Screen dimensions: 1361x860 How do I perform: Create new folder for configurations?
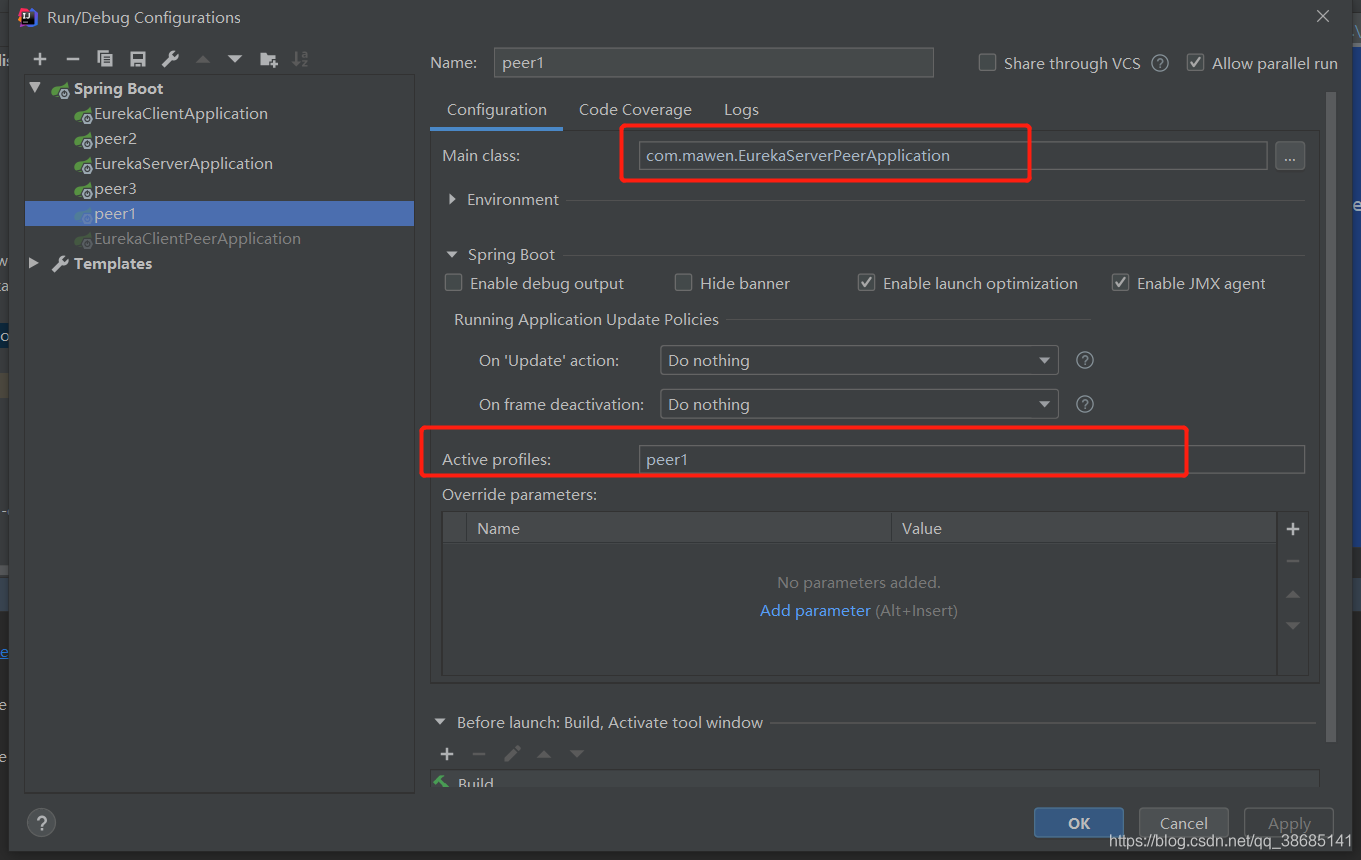point(268,59)
